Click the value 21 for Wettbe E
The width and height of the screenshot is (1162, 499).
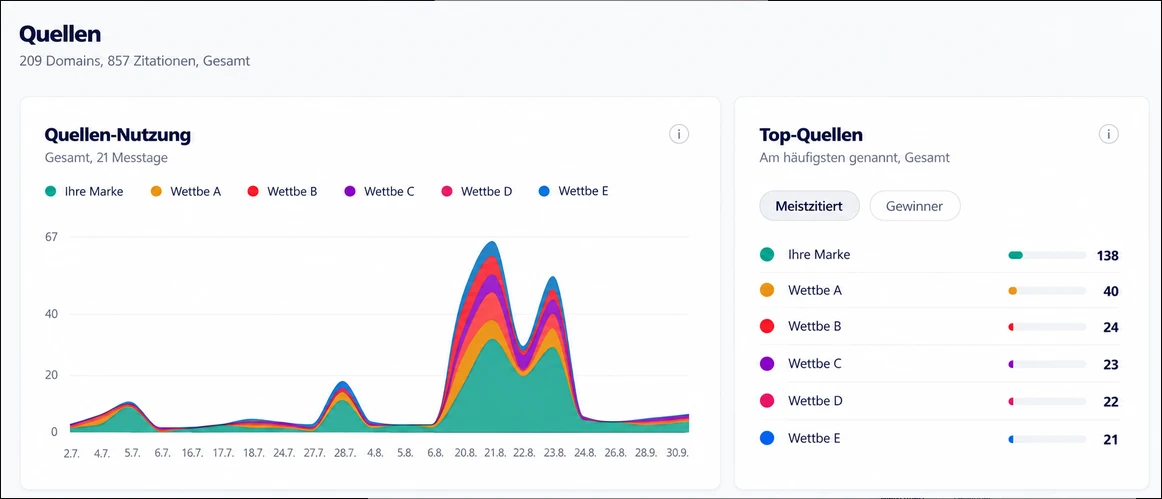click(x=1111, y=440)
